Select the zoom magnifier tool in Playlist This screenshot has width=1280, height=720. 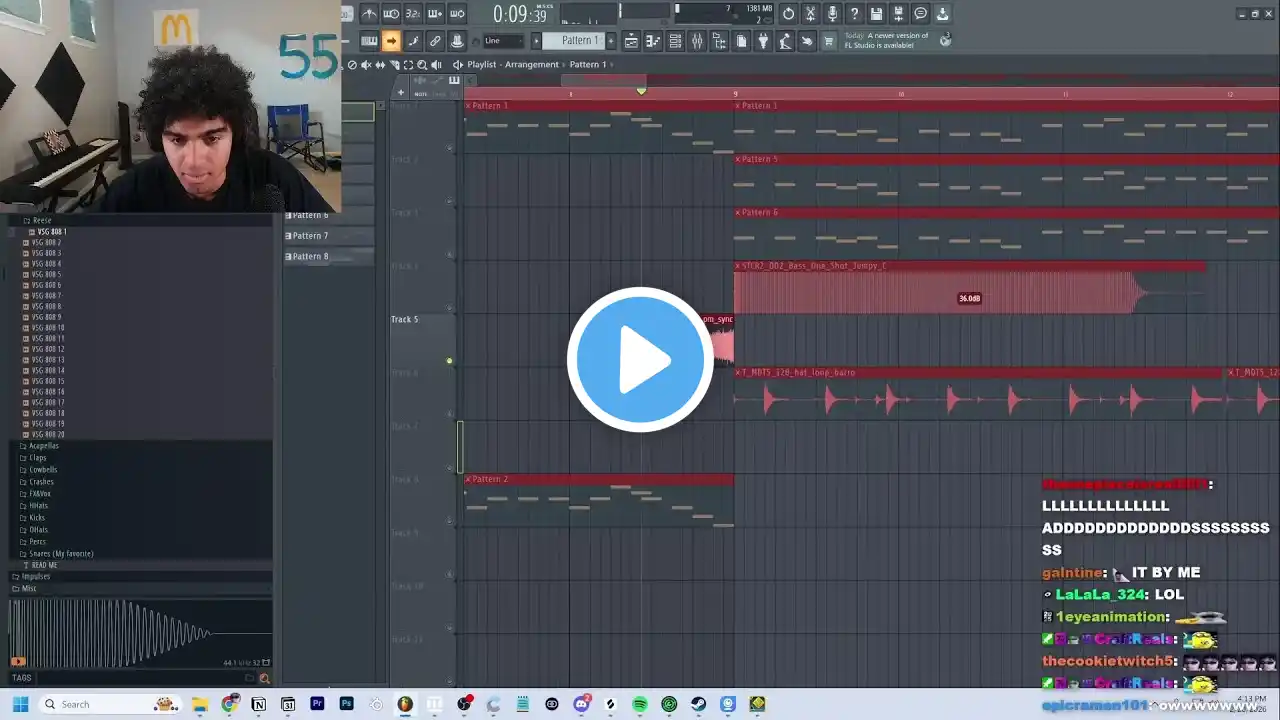pos(422,65)
